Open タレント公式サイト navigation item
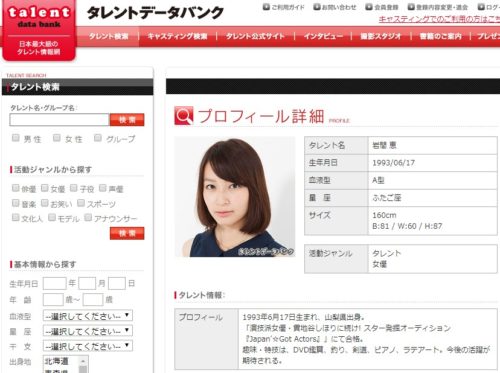 (255, 36)
